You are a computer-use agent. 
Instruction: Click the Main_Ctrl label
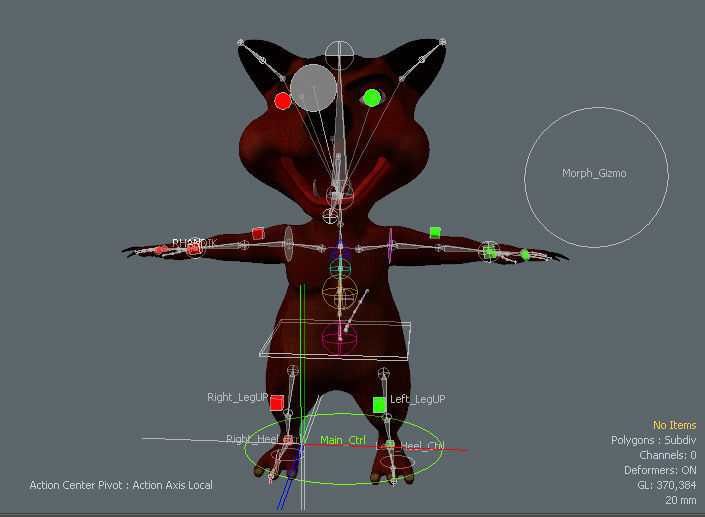[343, 440]
